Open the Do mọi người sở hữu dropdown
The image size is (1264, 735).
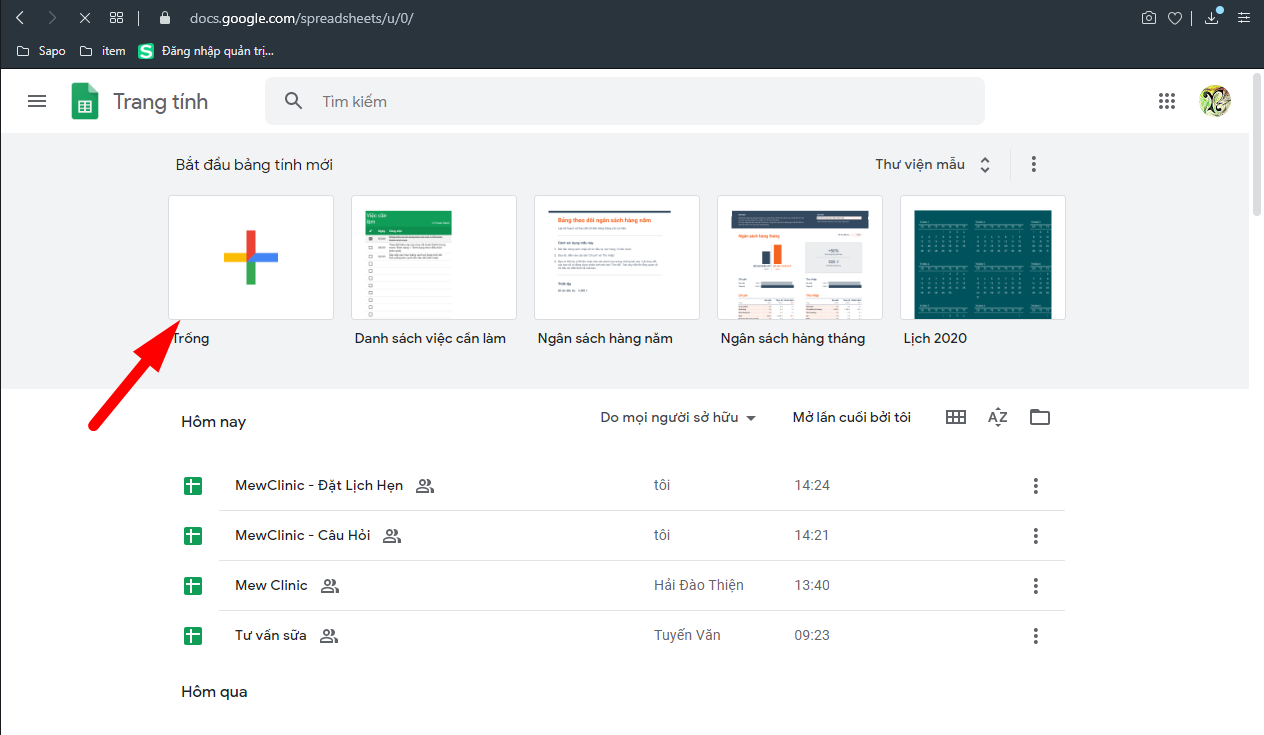pyautogui.click(x=678, y=417)
